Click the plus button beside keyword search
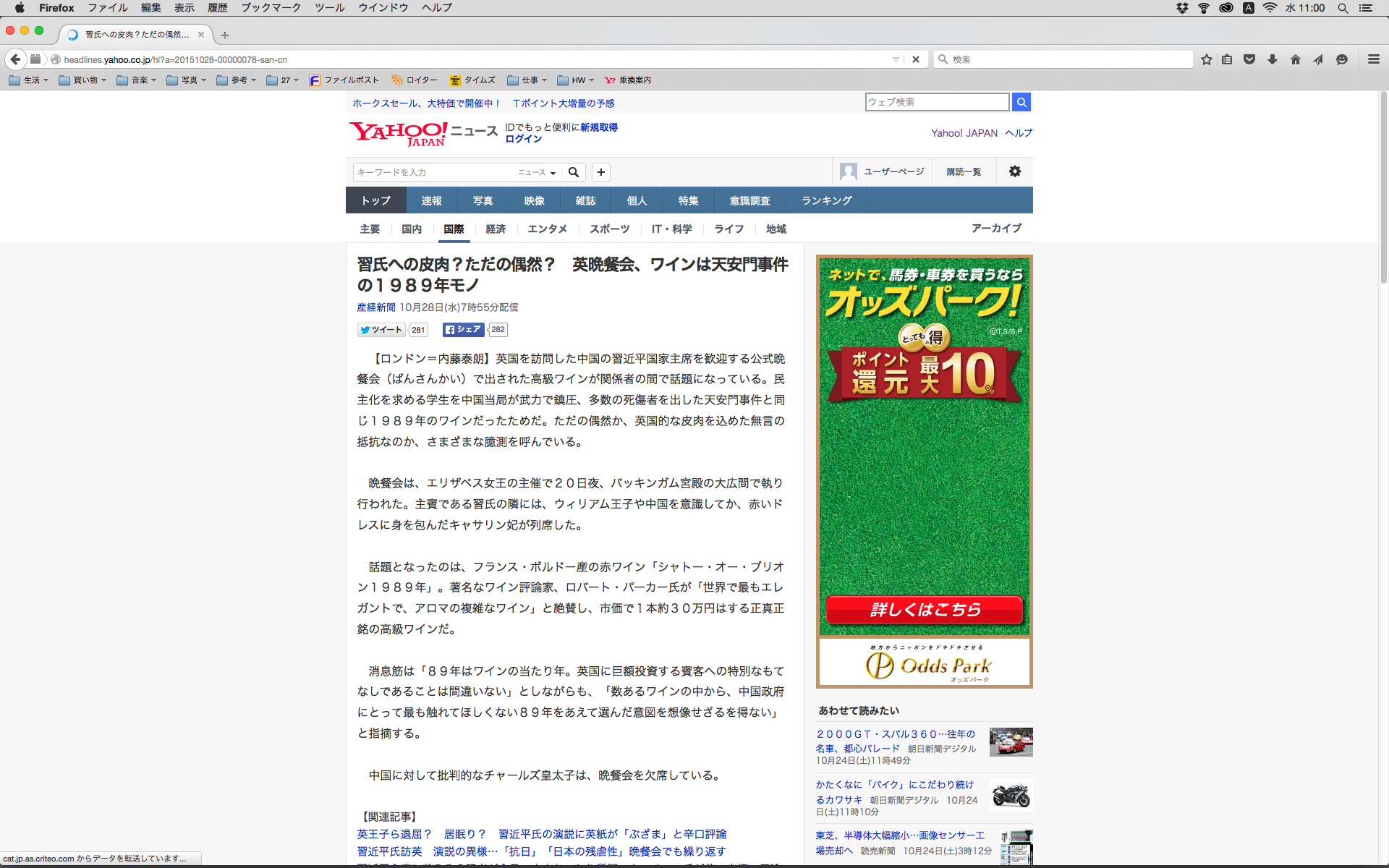This screenshot has width=1389, height=868. coord(600,172)
